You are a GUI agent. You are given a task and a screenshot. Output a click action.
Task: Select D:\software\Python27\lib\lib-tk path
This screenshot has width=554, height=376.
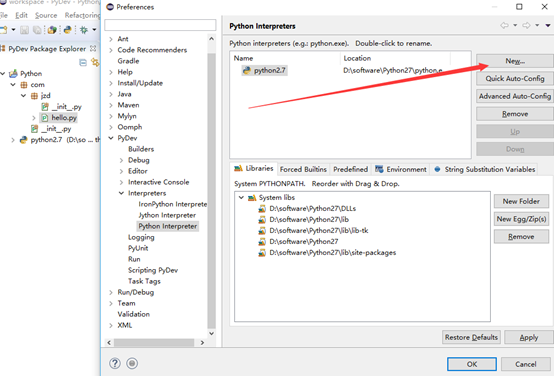(x=319, y=230)
